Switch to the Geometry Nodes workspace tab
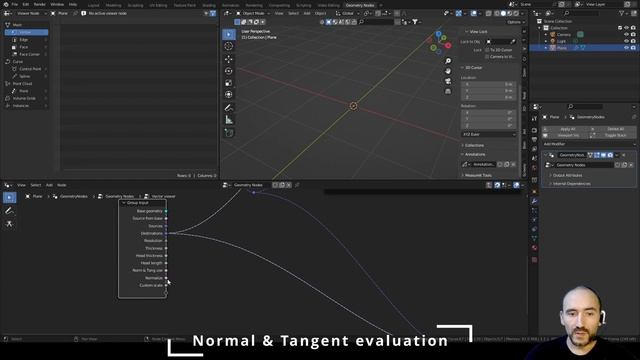Viewport: 640px width, 360px height. pyautogui.click(x=360, y=5)
